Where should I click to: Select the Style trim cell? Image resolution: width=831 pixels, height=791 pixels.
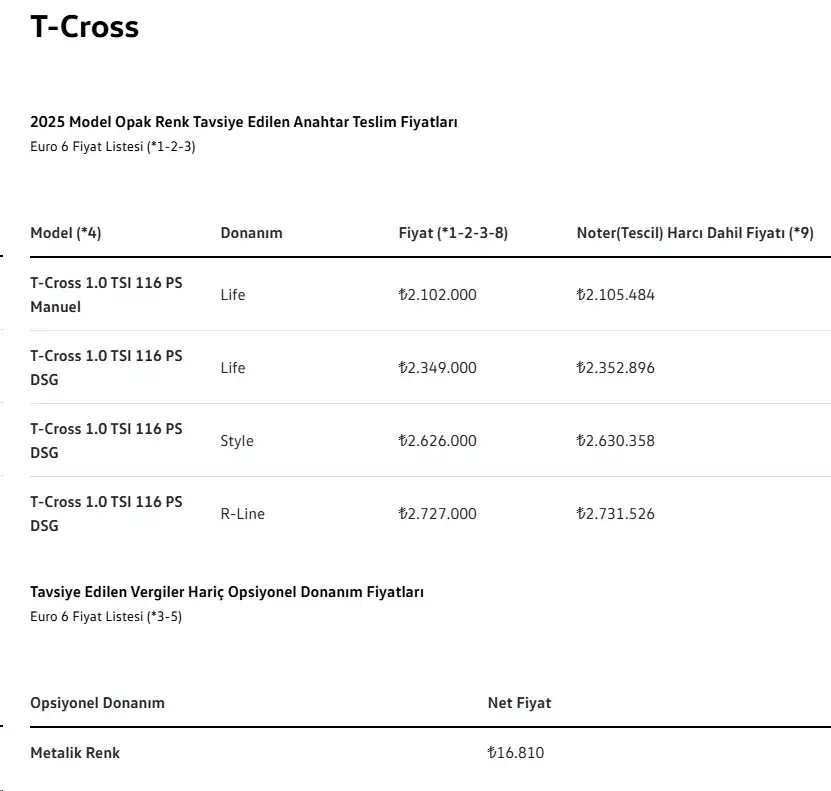click(237, 441)
